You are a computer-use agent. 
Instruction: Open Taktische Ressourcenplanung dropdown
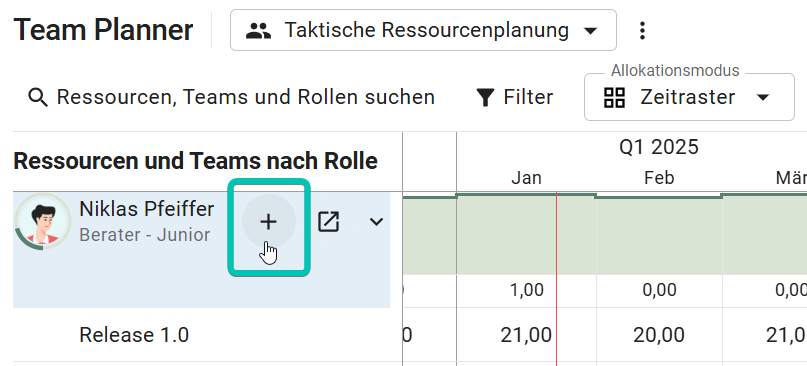point(423,30)
